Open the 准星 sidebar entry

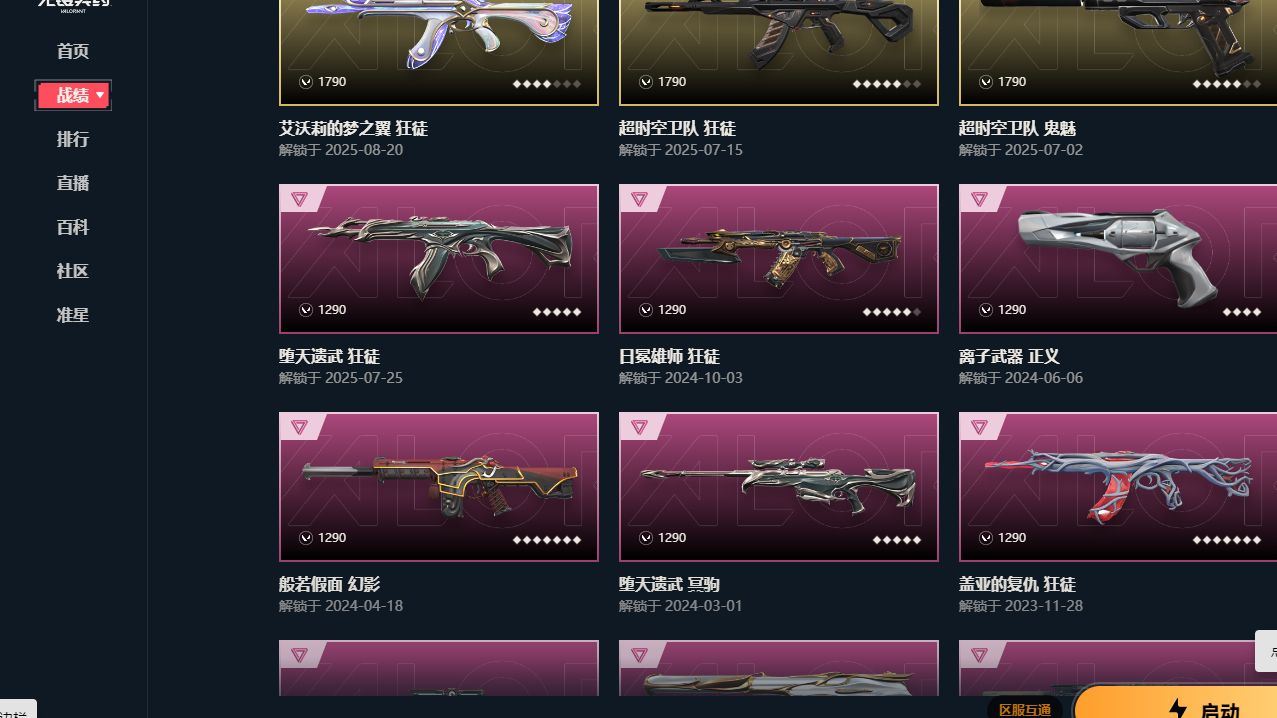pyautogui.click(x=73, y=315)
